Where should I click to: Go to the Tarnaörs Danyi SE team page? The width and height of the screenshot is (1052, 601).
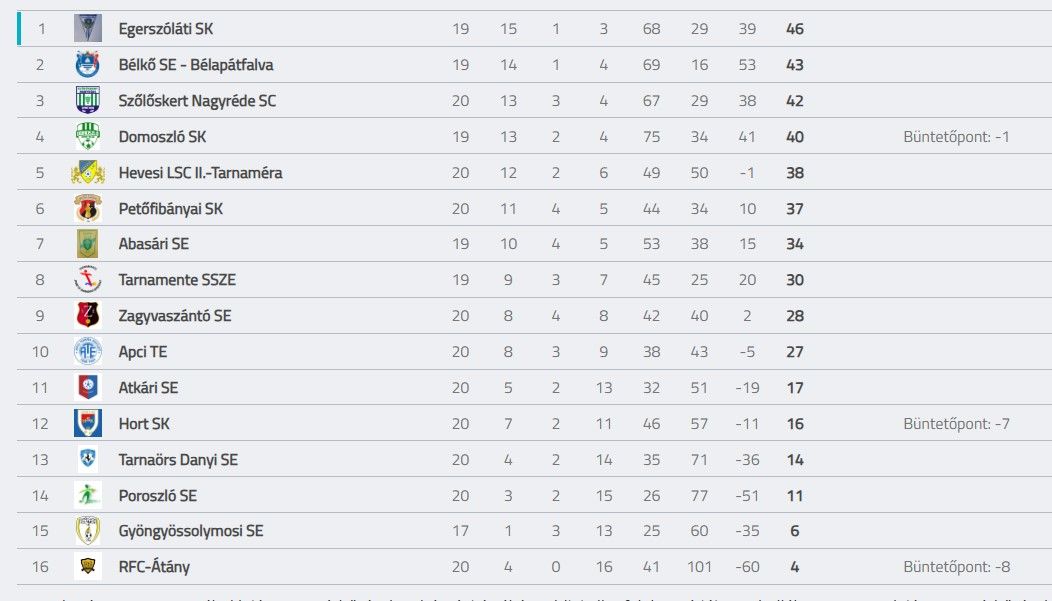(178, 459)
